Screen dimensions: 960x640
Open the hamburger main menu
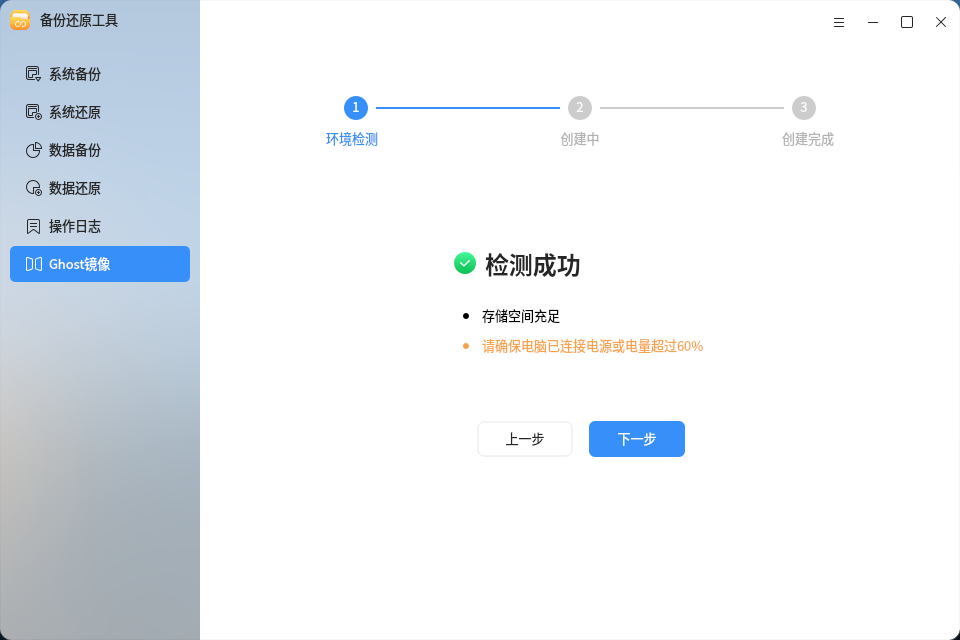(839, 22)
